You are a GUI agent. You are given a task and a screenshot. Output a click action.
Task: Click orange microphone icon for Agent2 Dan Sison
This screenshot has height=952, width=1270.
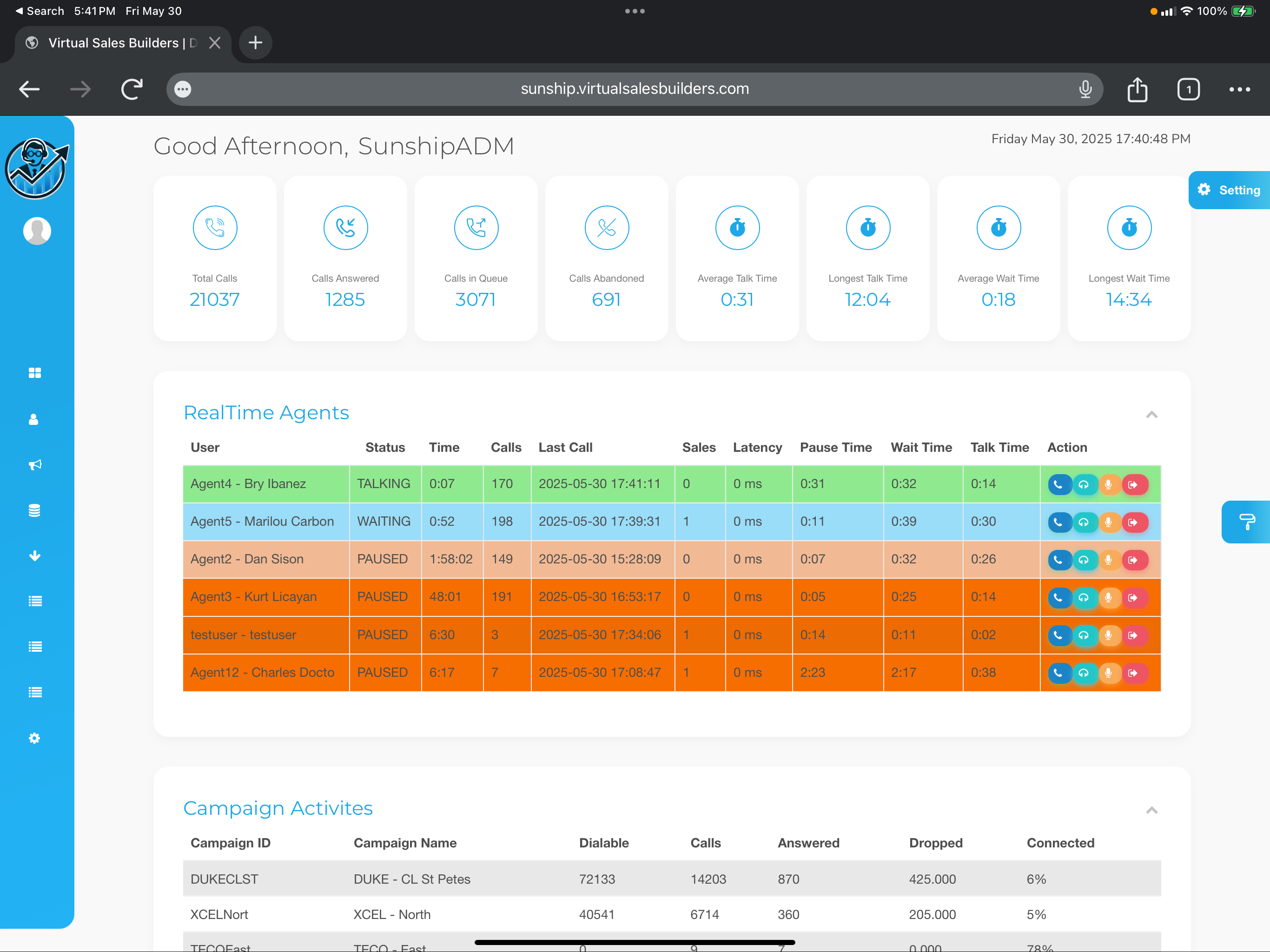coord(1109,560)
